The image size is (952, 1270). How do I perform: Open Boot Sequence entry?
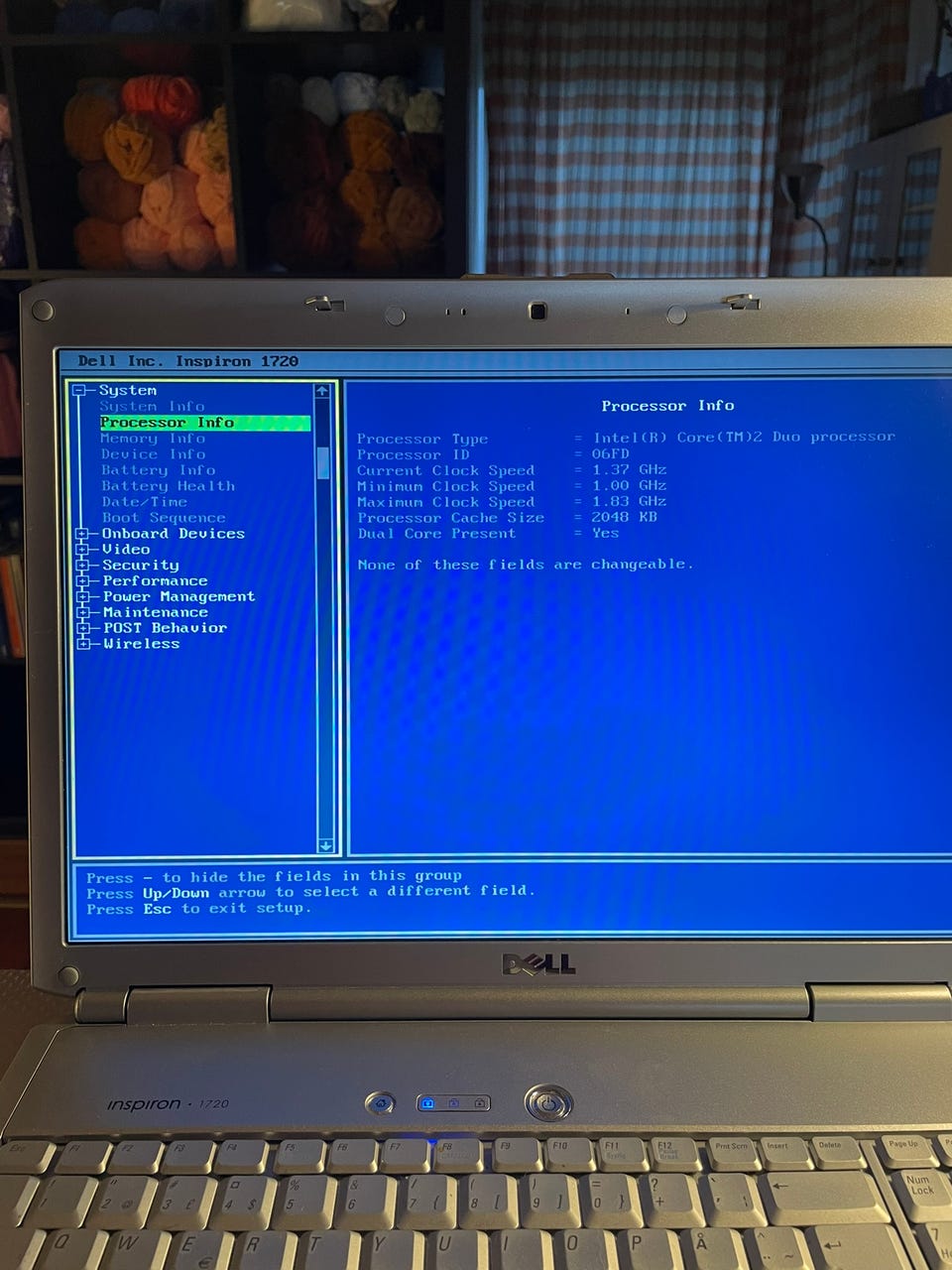click(163, 518)
